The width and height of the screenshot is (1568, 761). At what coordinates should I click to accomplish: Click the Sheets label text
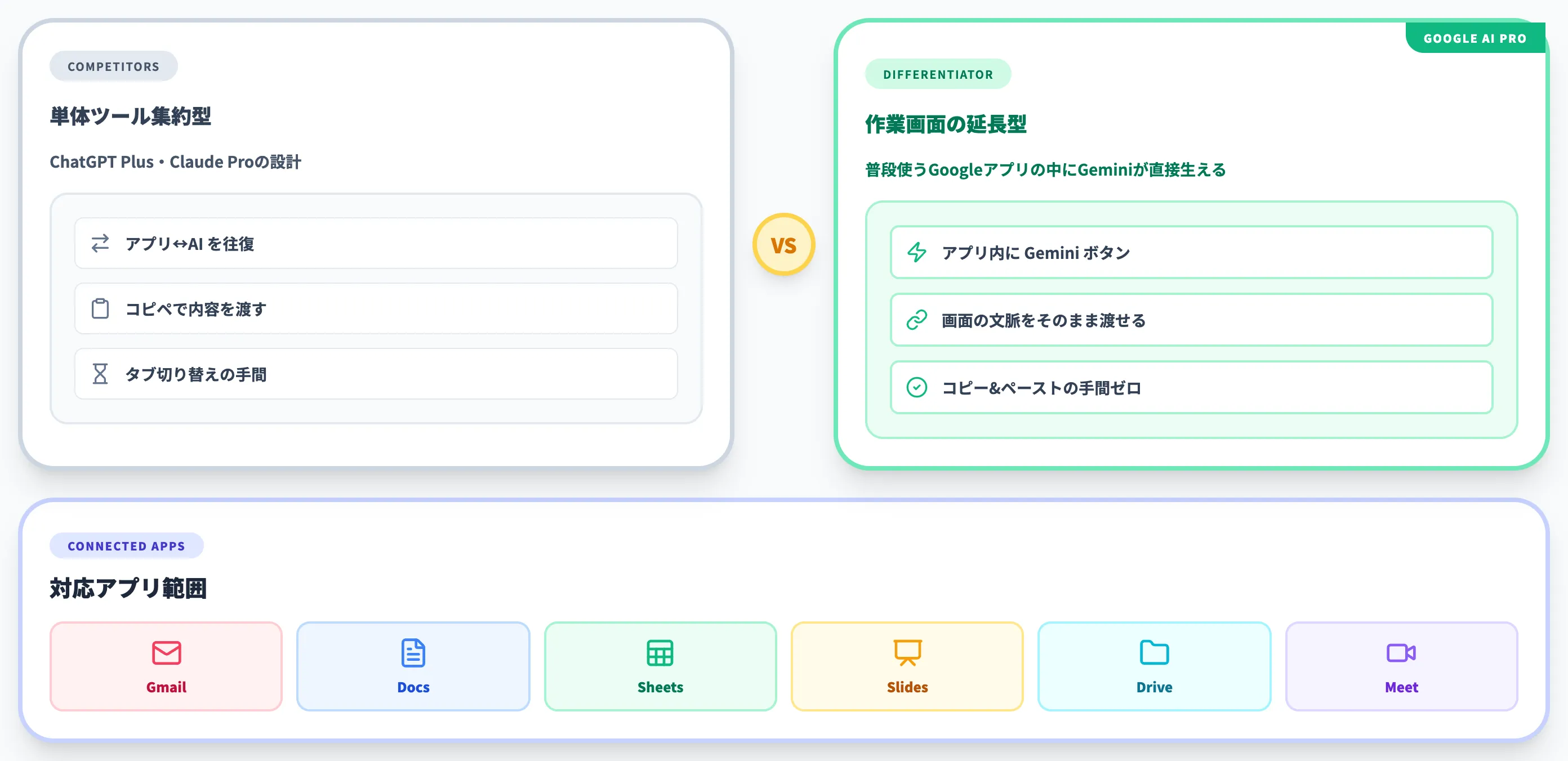tap(661, 687)
